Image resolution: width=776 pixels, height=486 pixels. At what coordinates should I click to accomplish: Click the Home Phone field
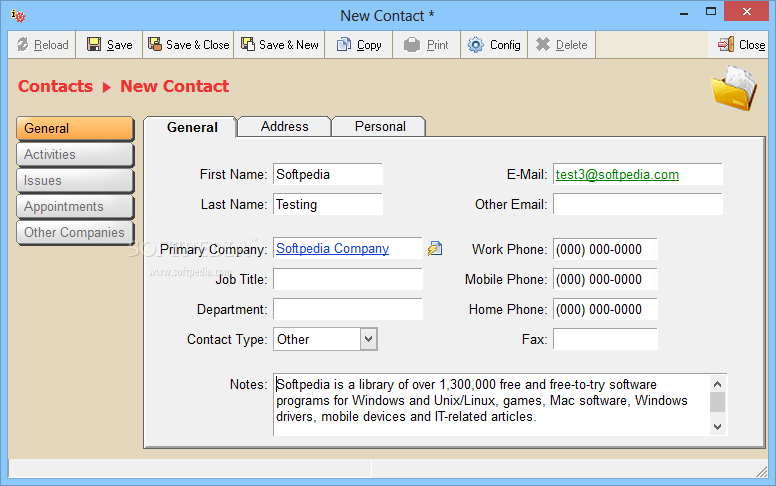605,309
